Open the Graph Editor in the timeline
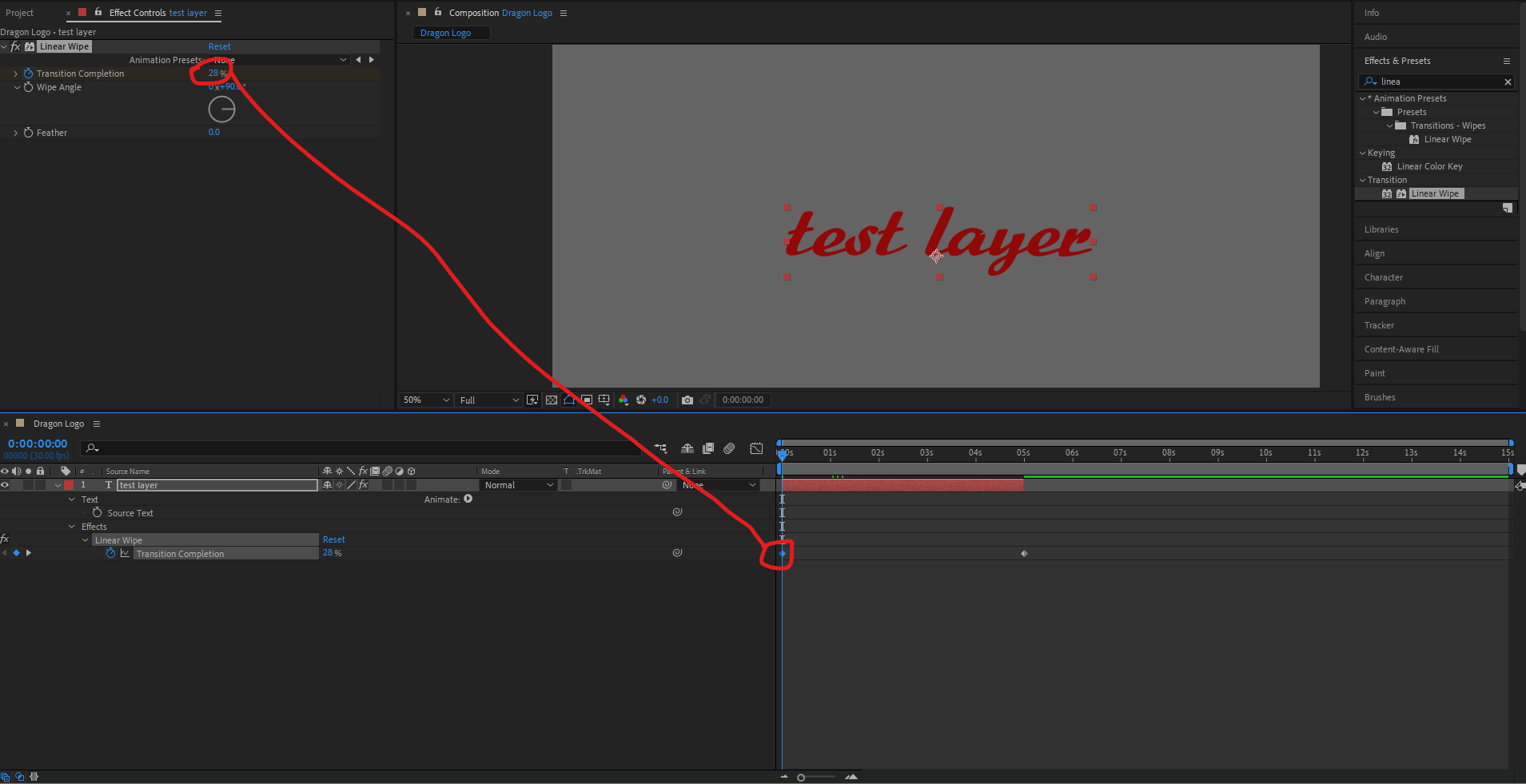The width and height of the screenshot is (1526, 784). (756, 448)
